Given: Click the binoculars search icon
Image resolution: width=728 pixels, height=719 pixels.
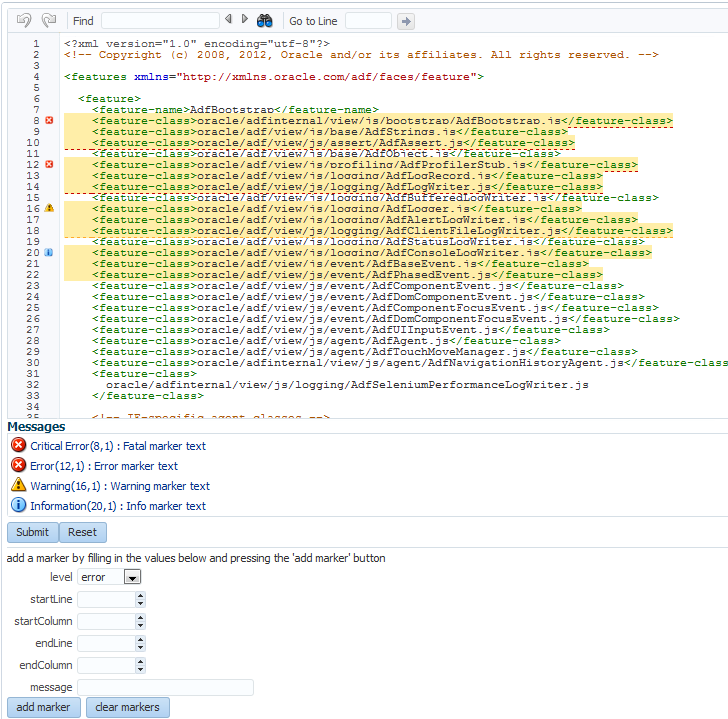Looking at the screenshot, I should 265,20.
